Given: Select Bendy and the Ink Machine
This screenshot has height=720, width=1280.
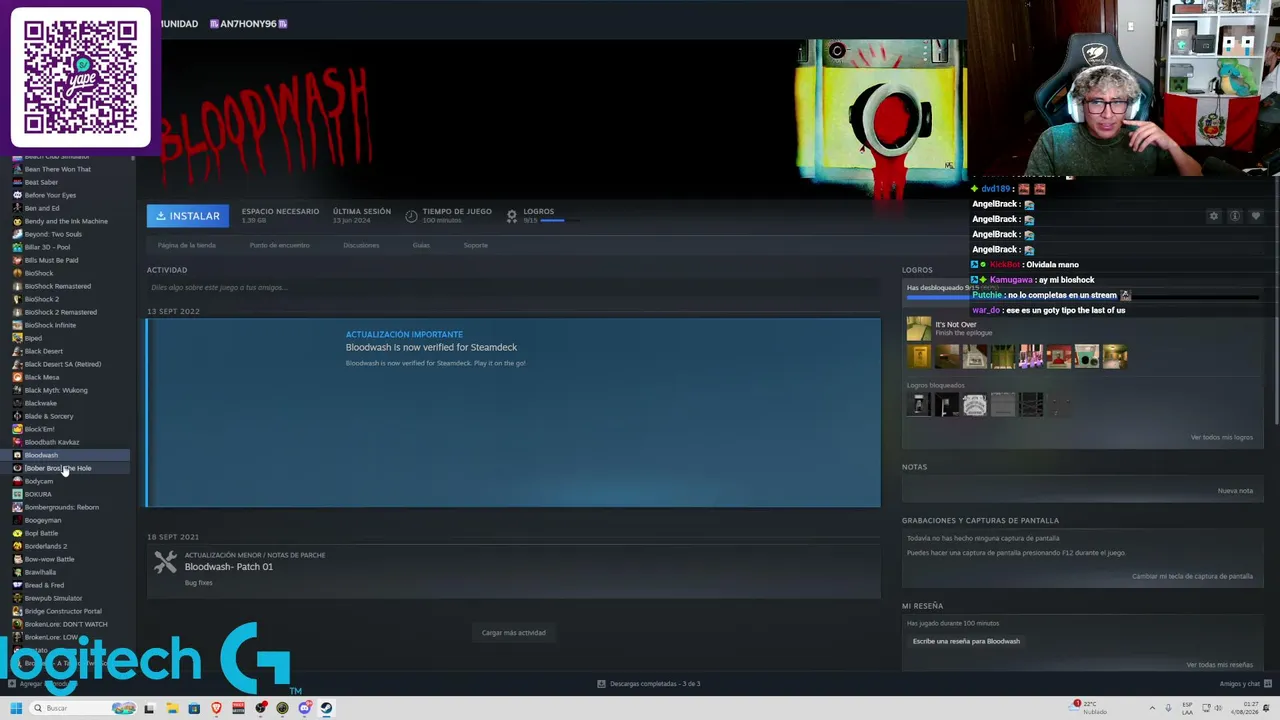Looking at the screenshot, I should 66,221.
